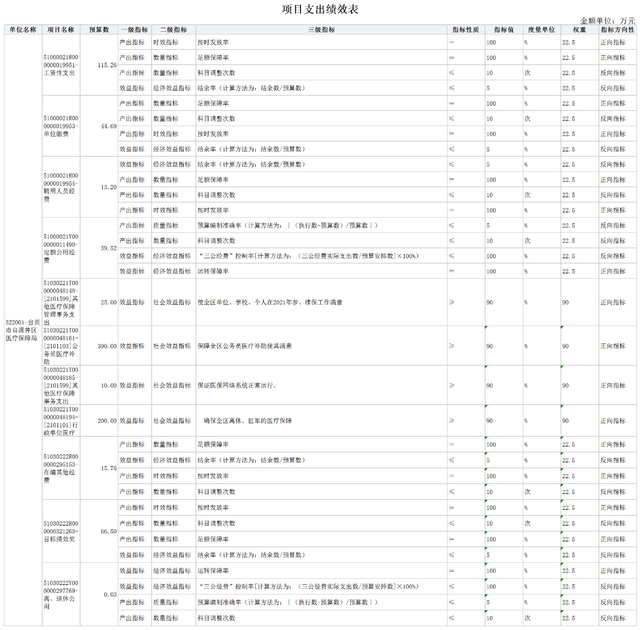Select the budget cell showing 390.00
The height and width of the screenshot is (630, 640).
pos(105,346)
